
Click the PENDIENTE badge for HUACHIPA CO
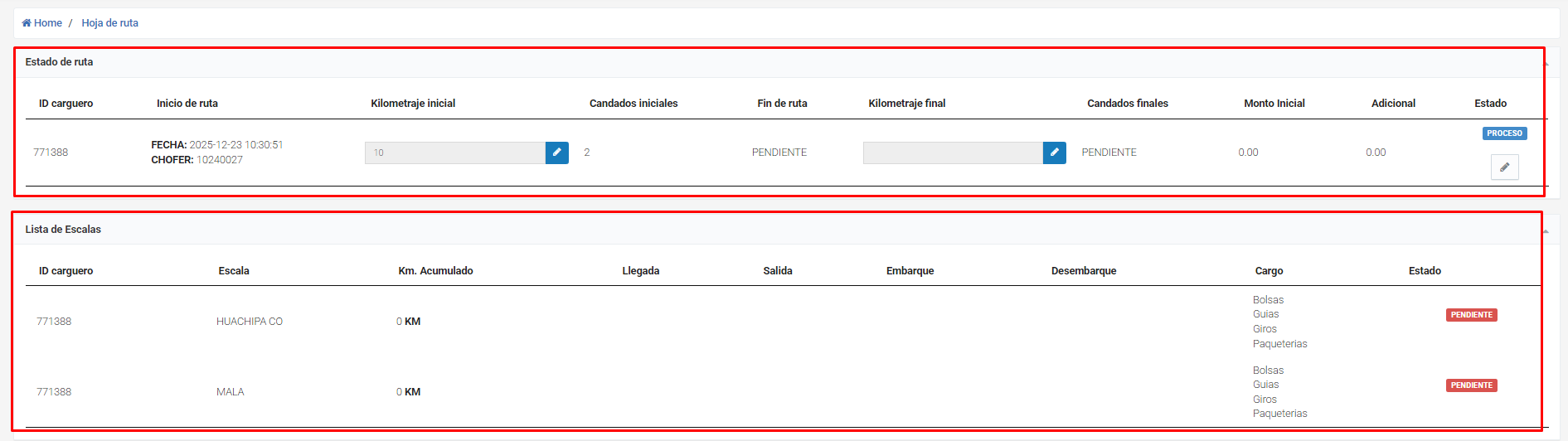pos(1471,315)
